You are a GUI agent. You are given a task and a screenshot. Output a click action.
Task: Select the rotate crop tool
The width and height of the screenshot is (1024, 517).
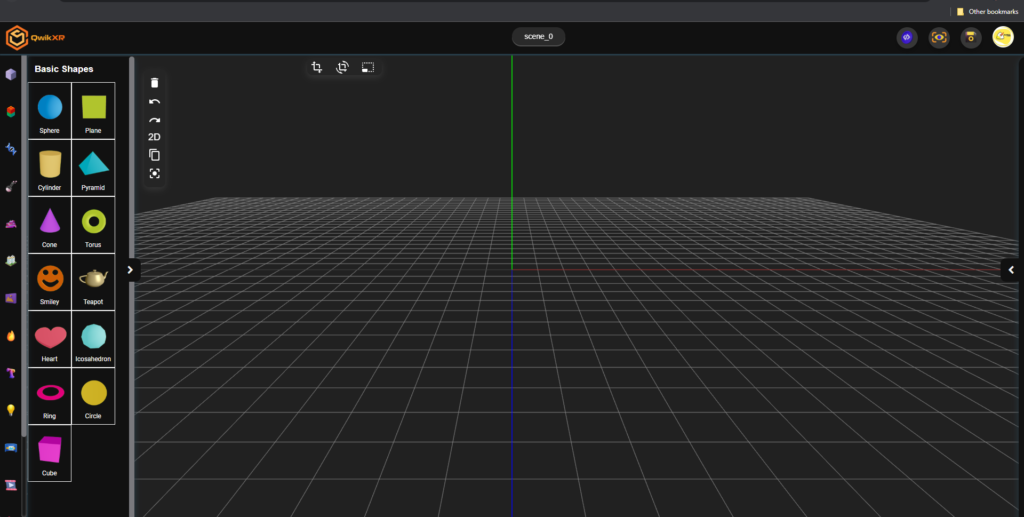[342, 67]
